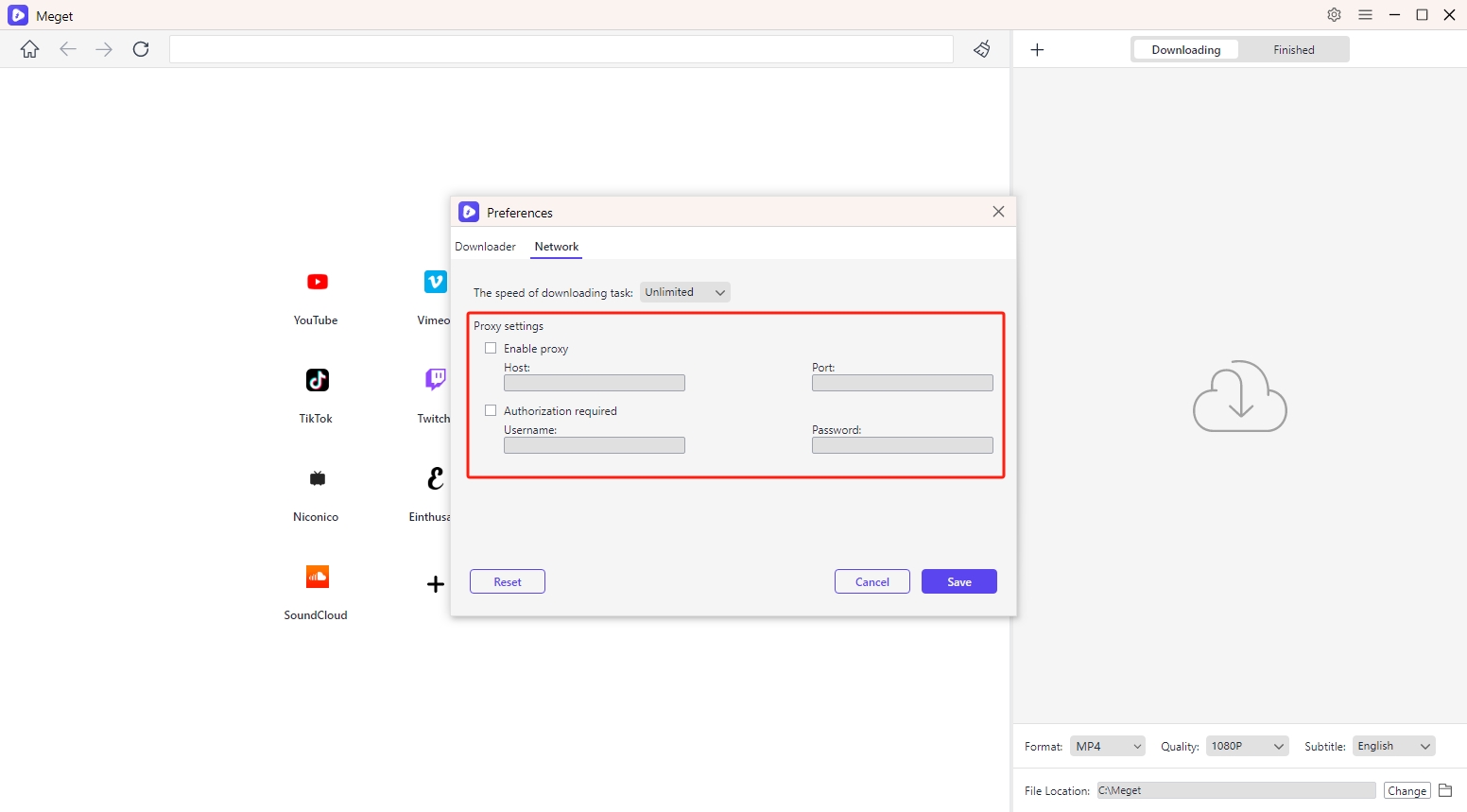Click the proxy Port field
The width and height of the screenshot is (1467, 812).
[x=903, y=383]
